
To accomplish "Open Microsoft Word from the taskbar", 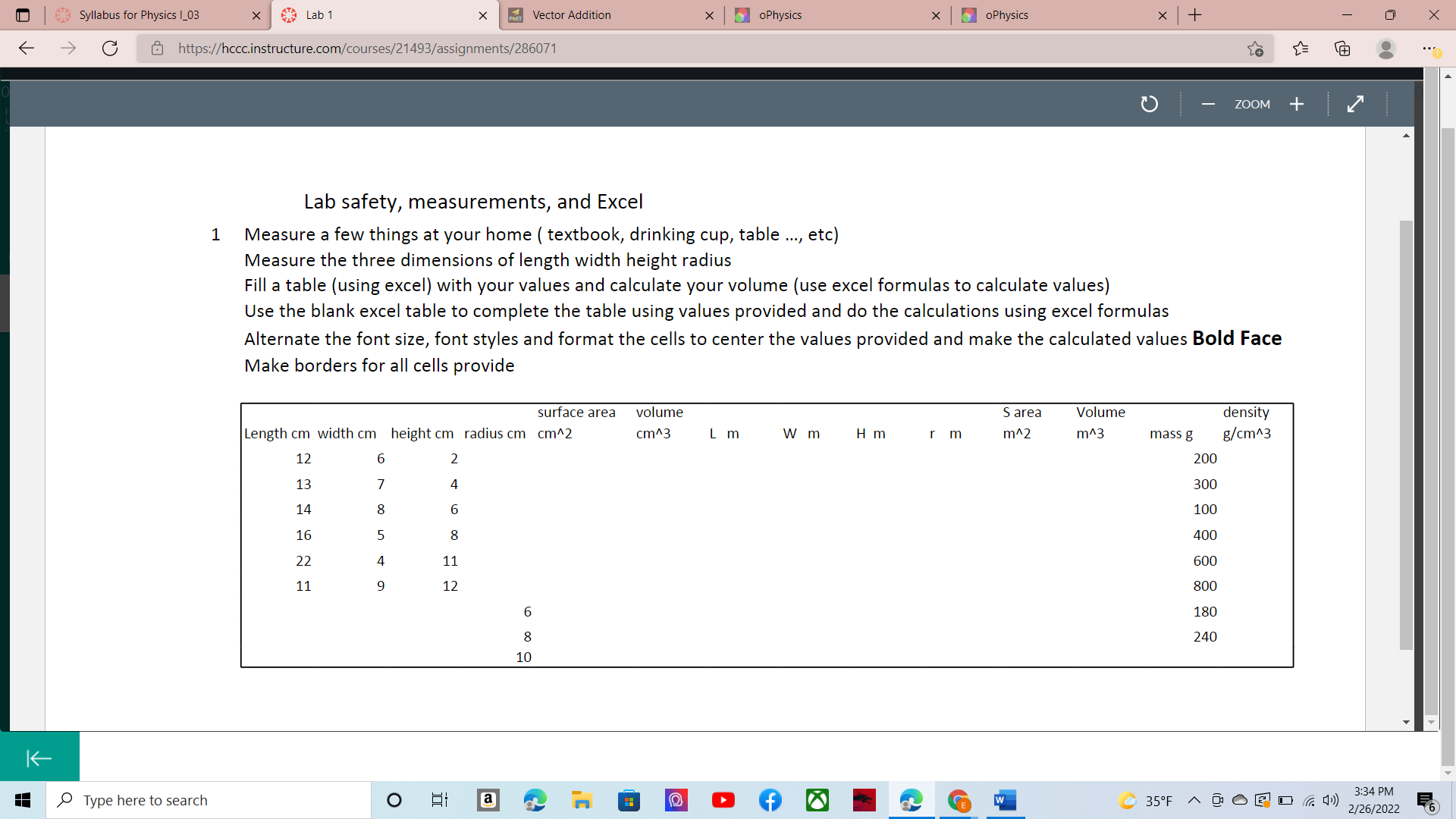I will pos(1005,800).
